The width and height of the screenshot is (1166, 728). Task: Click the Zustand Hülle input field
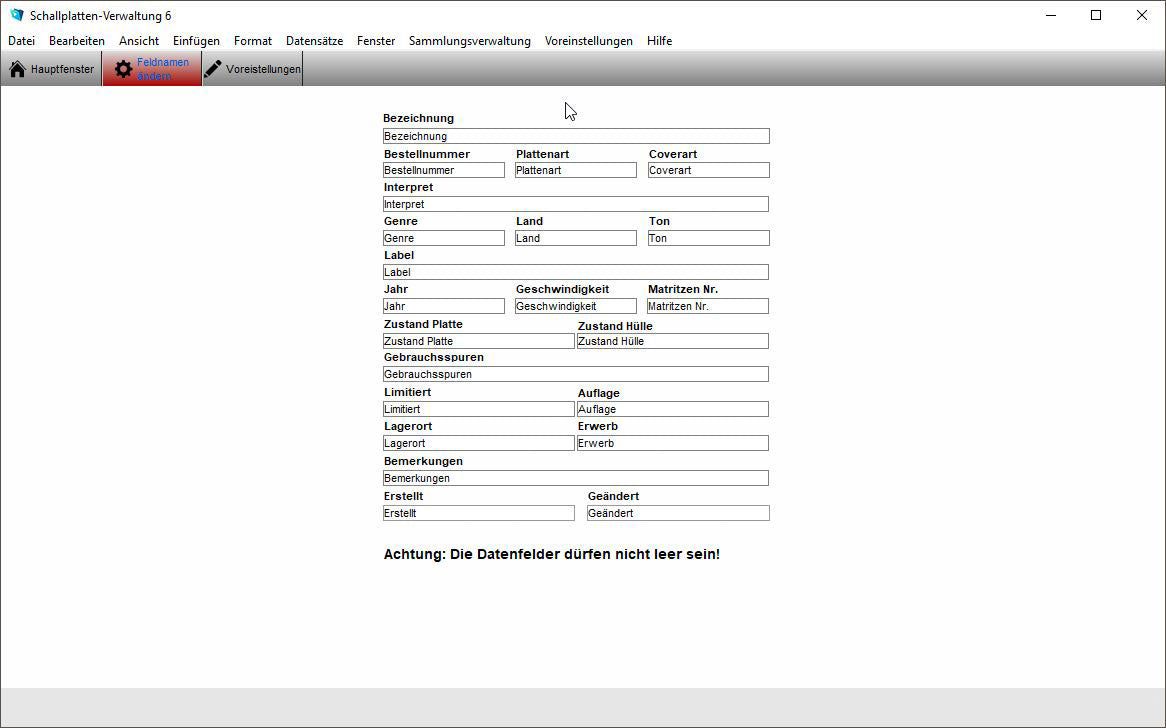click(x=673, y=341)
